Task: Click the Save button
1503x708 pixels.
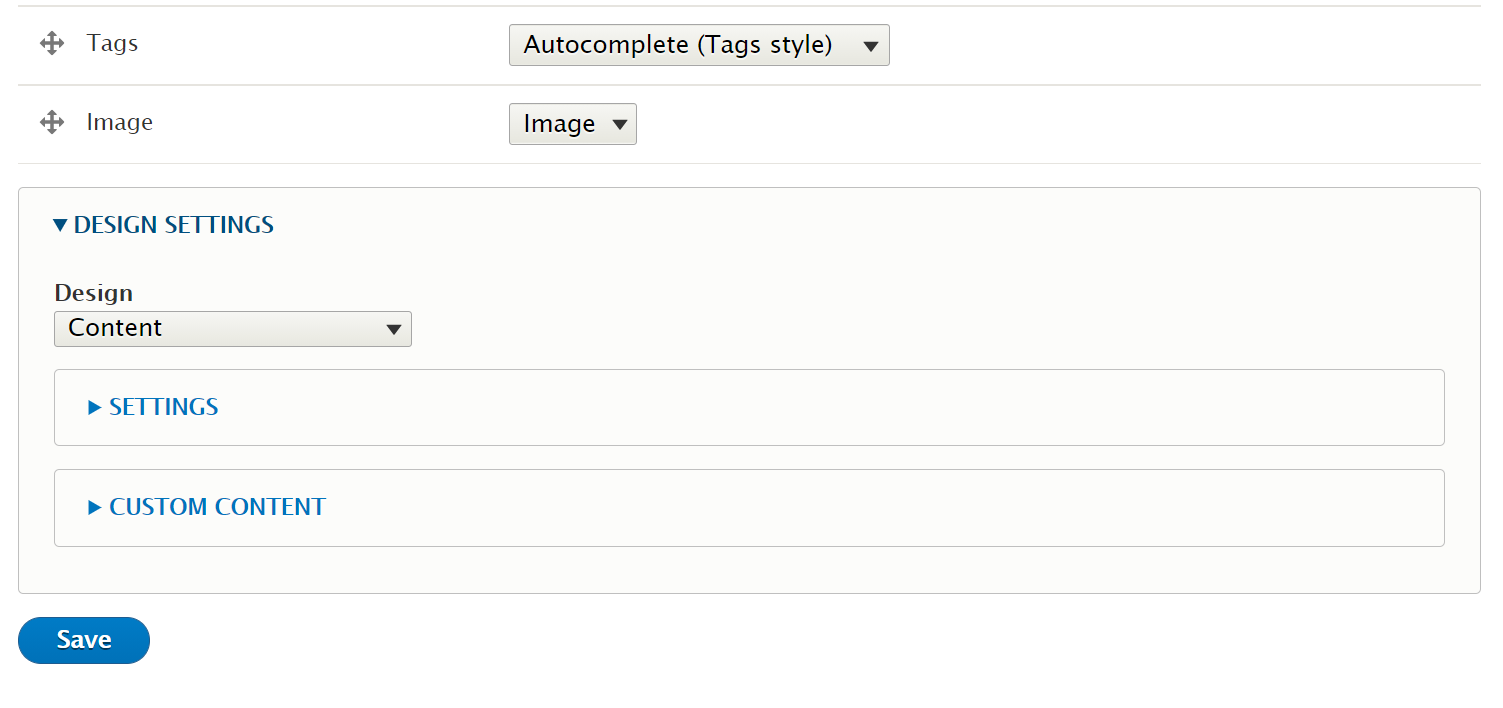Action: click(84, 640)
